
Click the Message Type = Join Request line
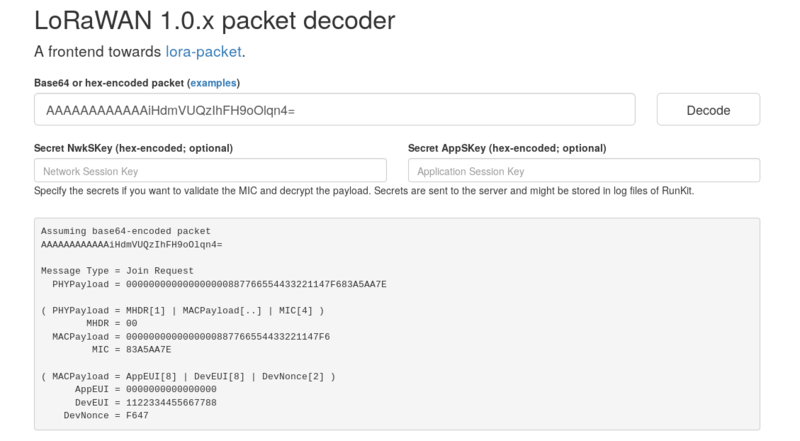[x=118, y=271]
